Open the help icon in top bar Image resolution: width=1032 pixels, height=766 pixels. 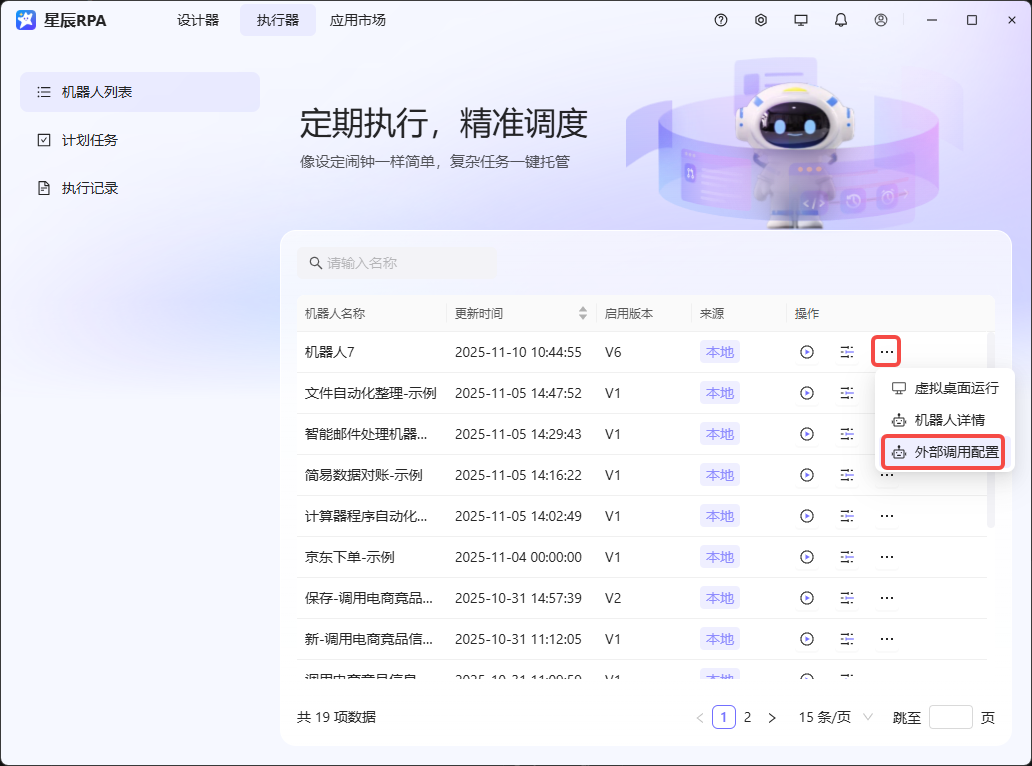click(x=721, y=19)
